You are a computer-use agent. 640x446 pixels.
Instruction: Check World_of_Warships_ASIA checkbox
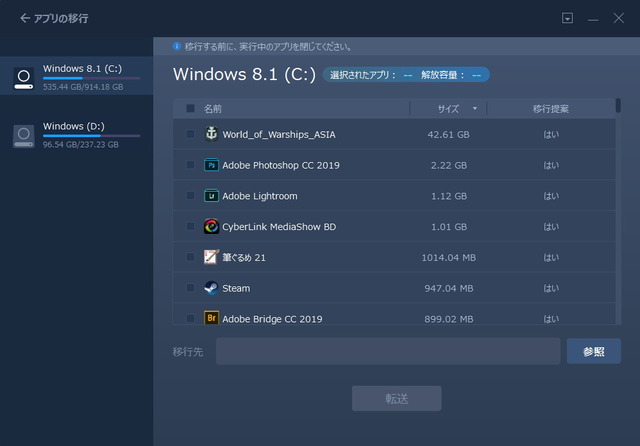pos(190,134)
